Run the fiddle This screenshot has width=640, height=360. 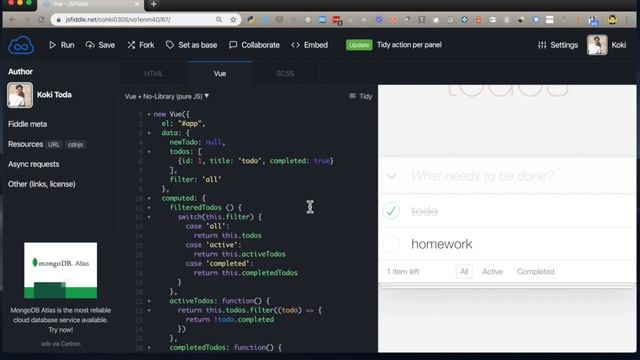click(x=62, y=45)
